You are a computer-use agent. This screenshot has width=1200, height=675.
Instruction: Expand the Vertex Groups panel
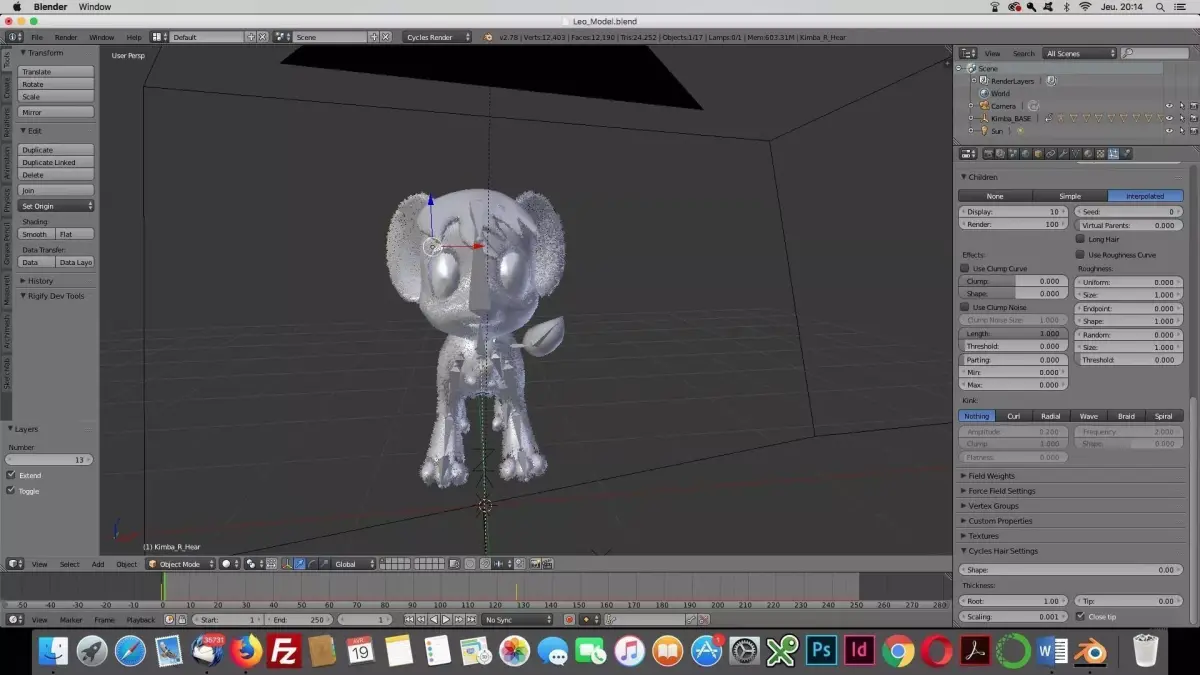[993, 506]
